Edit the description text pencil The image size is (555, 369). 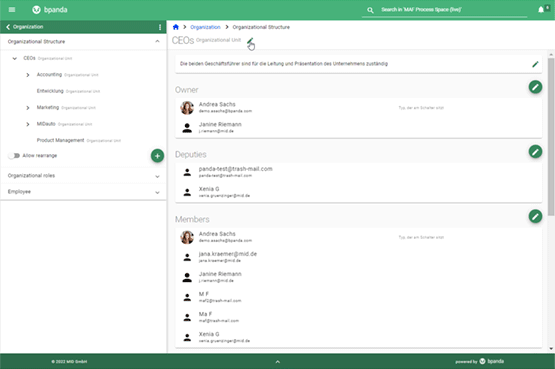[x=535, y=64]
